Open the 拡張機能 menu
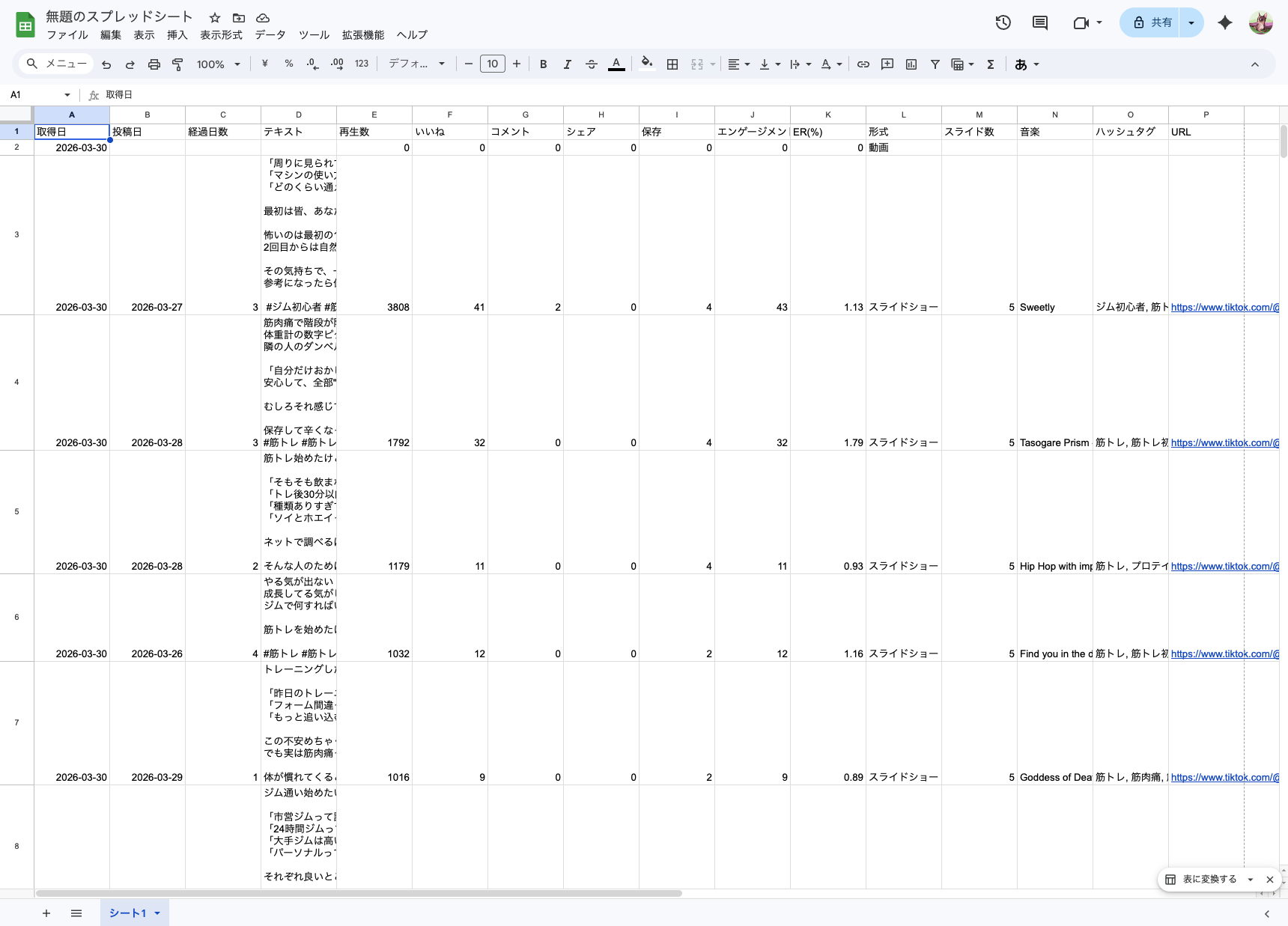Screen dimensions: 1288x926 pos(363,35)
